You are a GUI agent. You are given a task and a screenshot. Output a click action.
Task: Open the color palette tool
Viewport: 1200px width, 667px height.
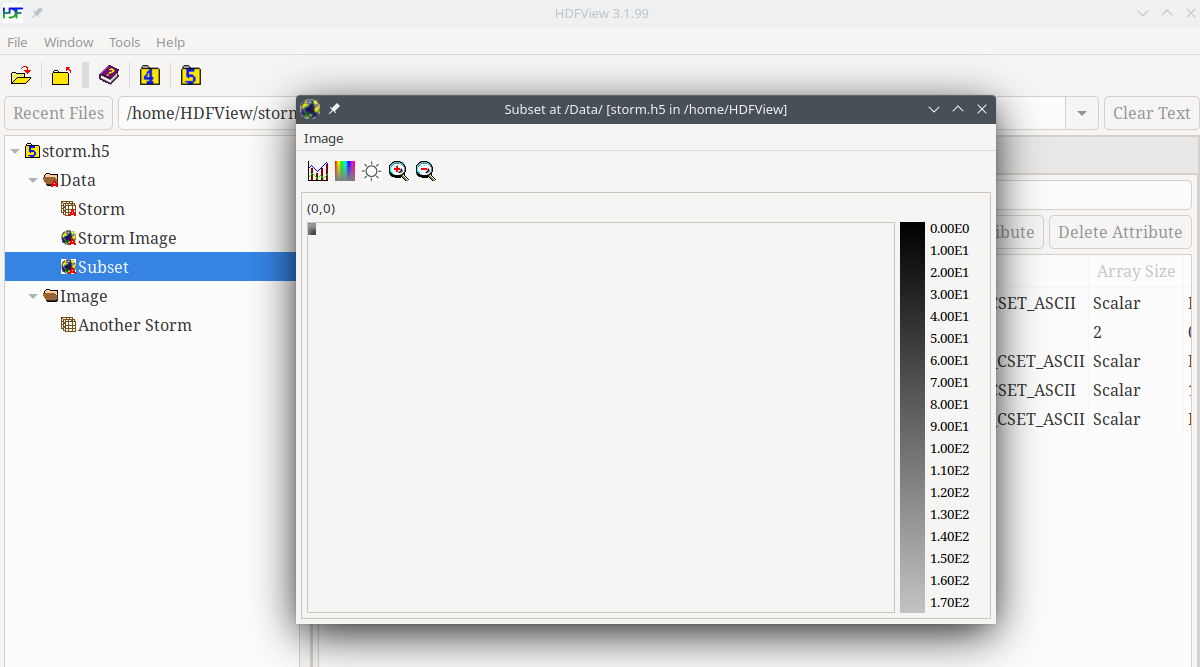[x=345, y=171]
